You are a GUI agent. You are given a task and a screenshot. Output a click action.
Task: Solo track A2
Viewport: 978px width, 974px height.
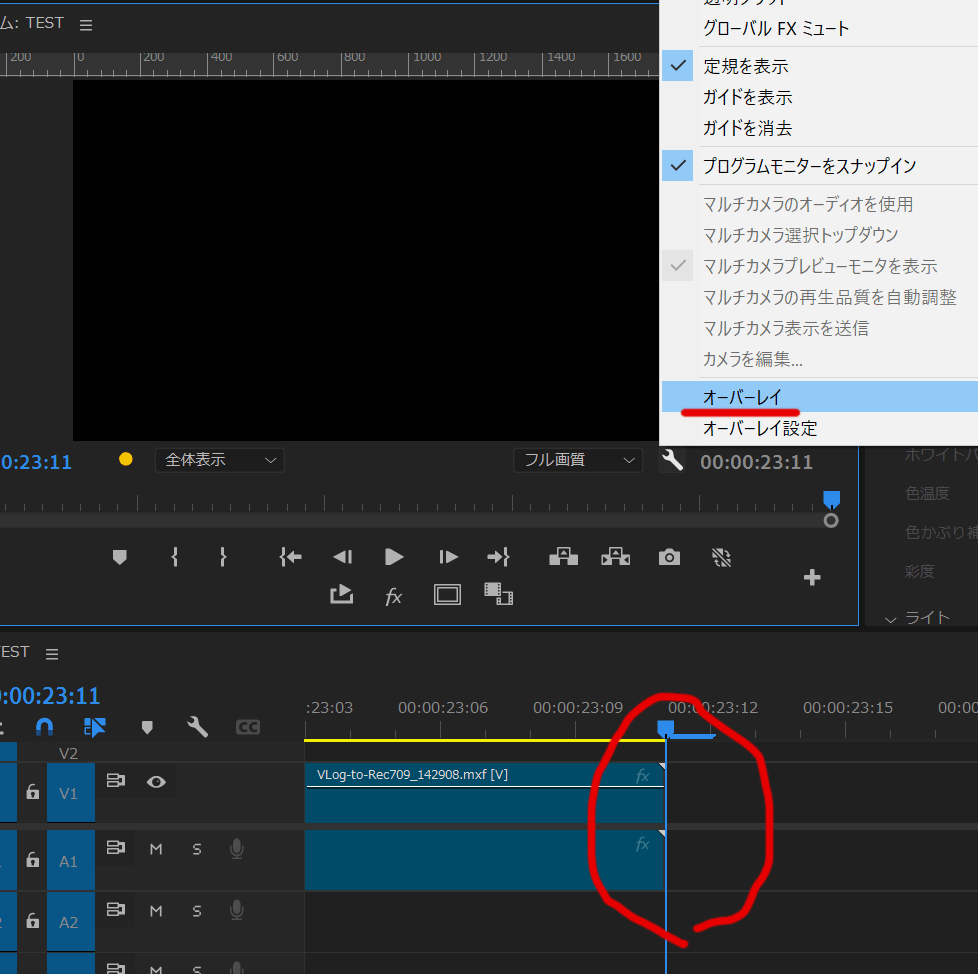[x=196, y=911]
